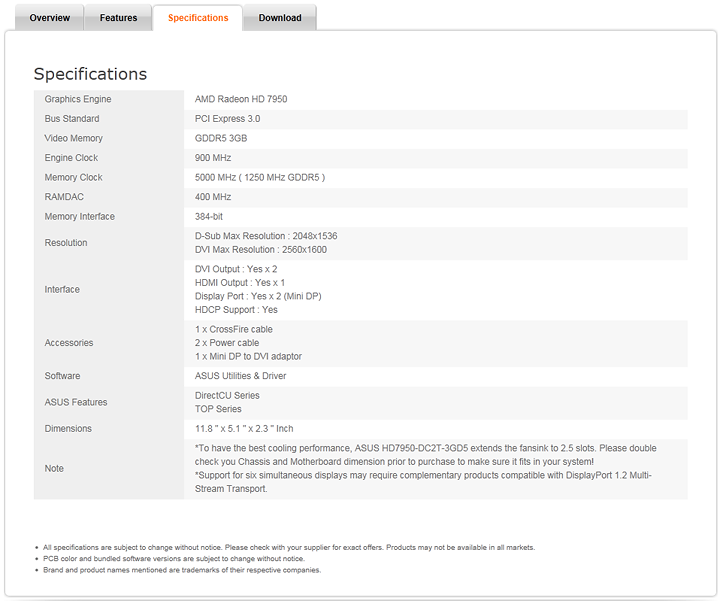Click the Engine Clock label
This screenshot has height=601, width=720.
(71, 158)
